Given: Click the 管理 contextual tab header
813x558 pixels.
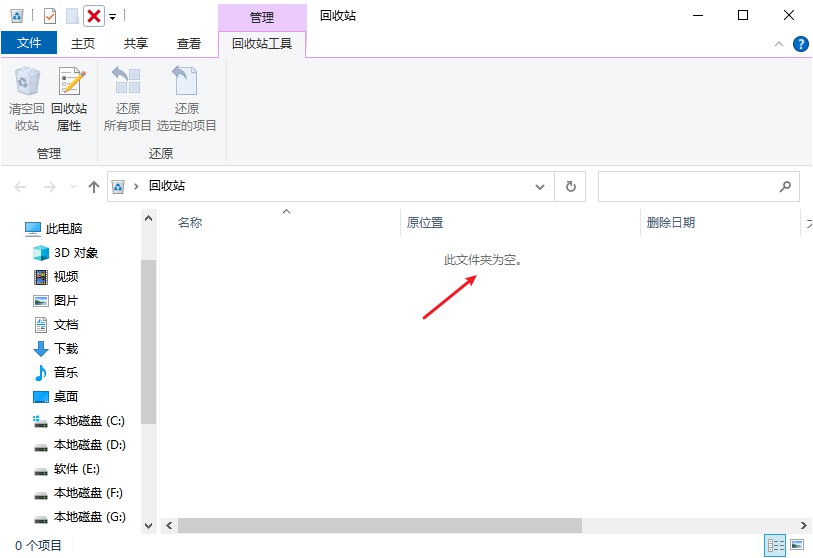Looking at the screenshot, I should click(262, 17).
